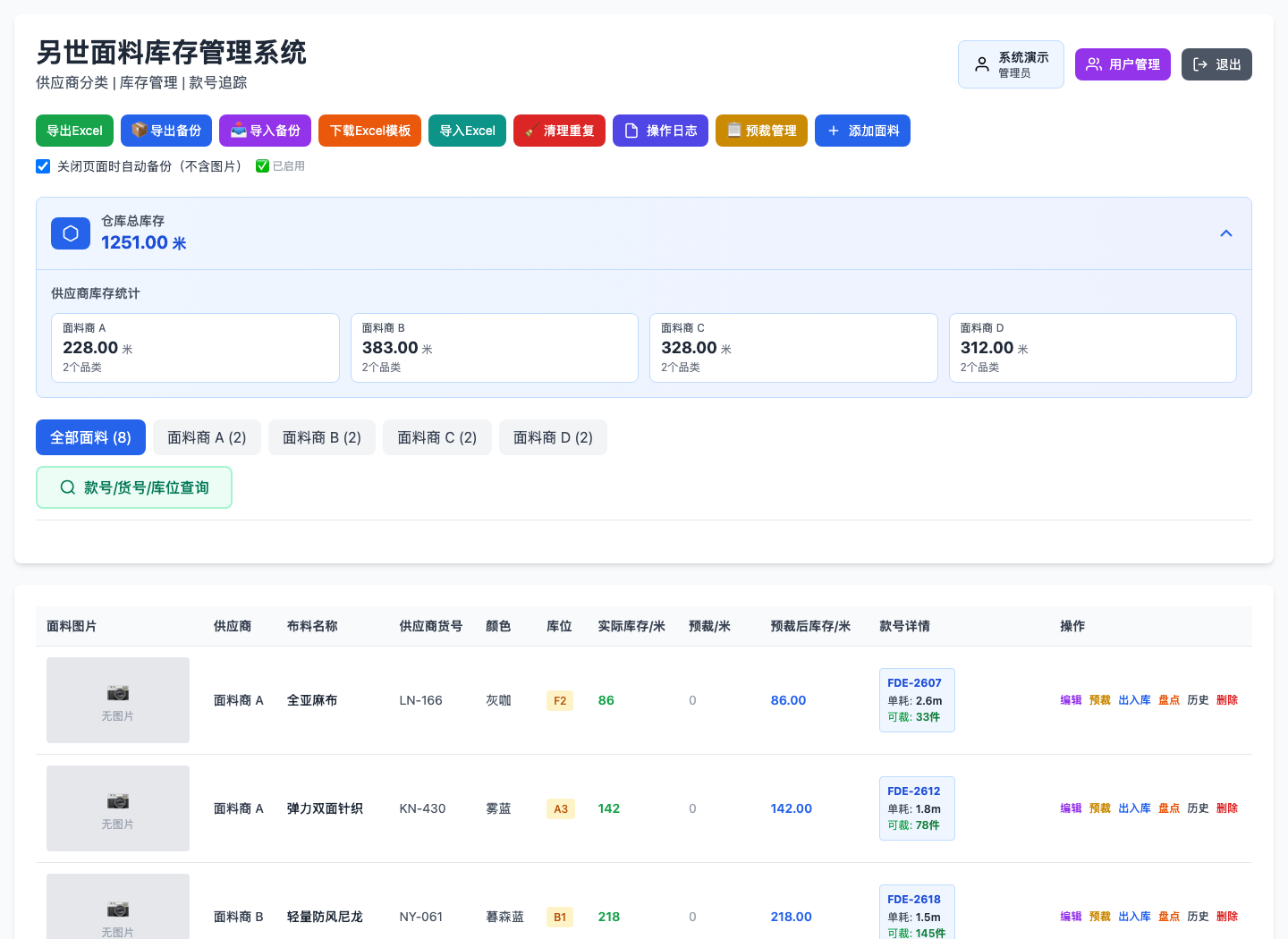Click the FDE-2607 style detail card
The image size is (1288, 939).
click(917, 700)
